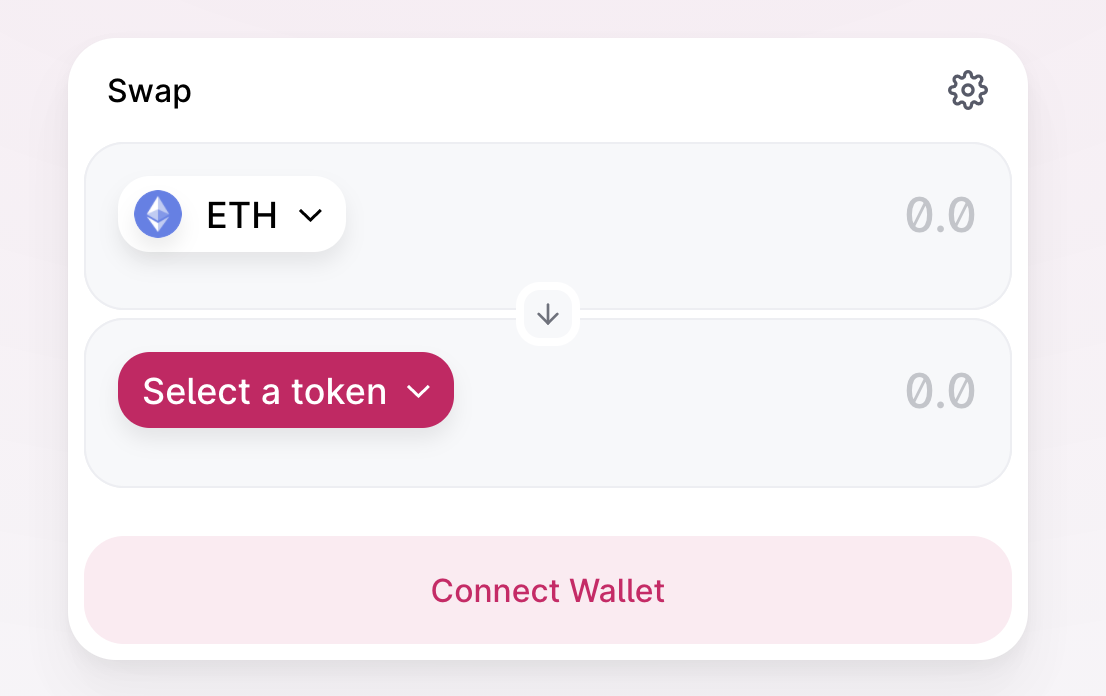Viewport: 1106px width, 696px height.
Task: Click the chevron next to ETH
Action: (x=310, y=214)
